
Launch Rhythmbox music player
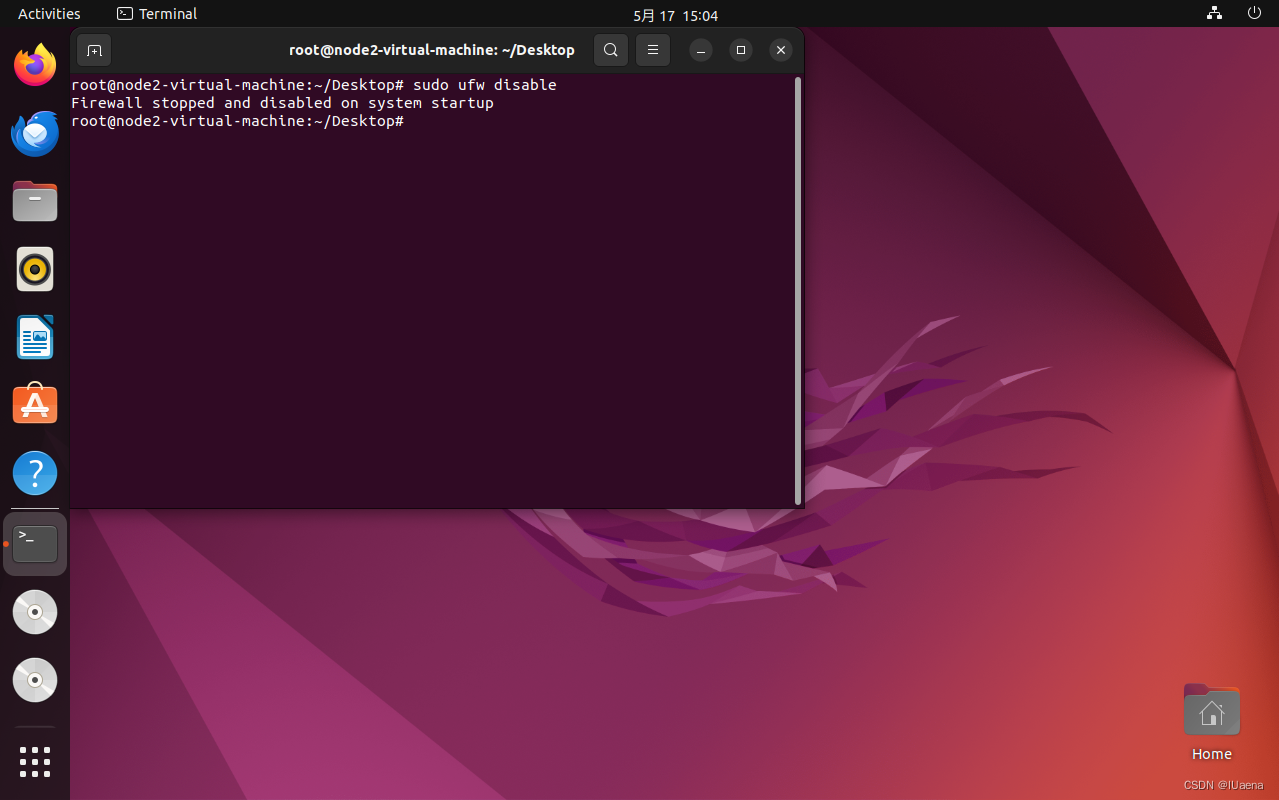coord(35,269)
